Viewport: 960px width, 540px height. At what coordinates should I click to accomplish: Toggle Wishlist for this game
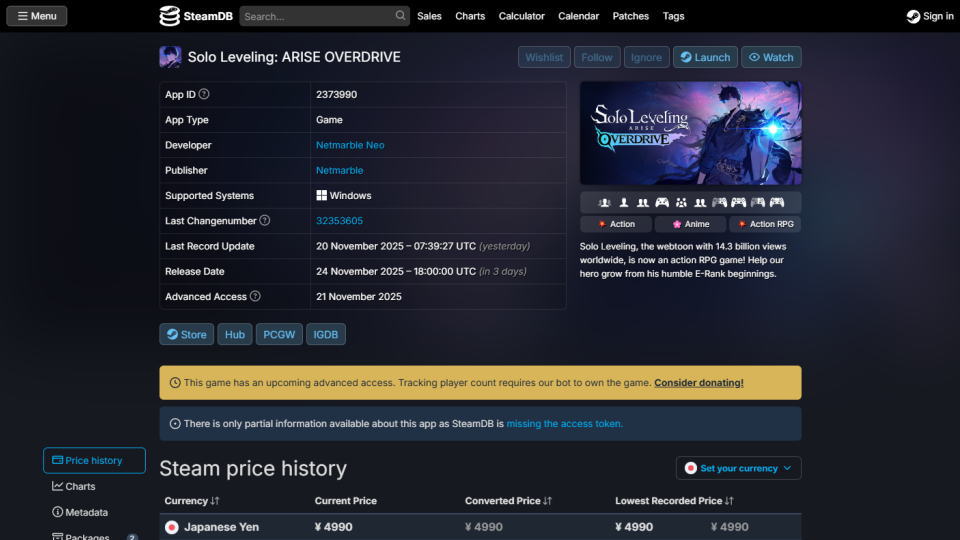pyautogui.click(x=544, y=57)
